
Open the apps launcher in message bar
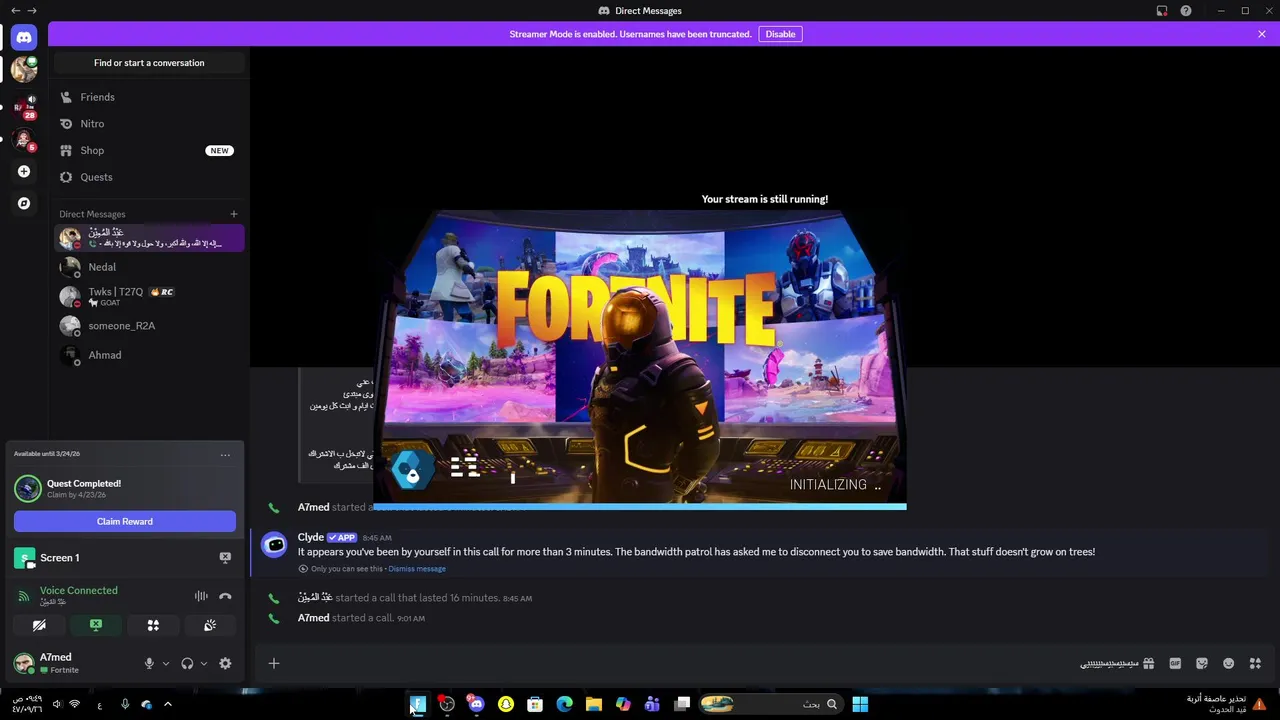click(1255, 663)
